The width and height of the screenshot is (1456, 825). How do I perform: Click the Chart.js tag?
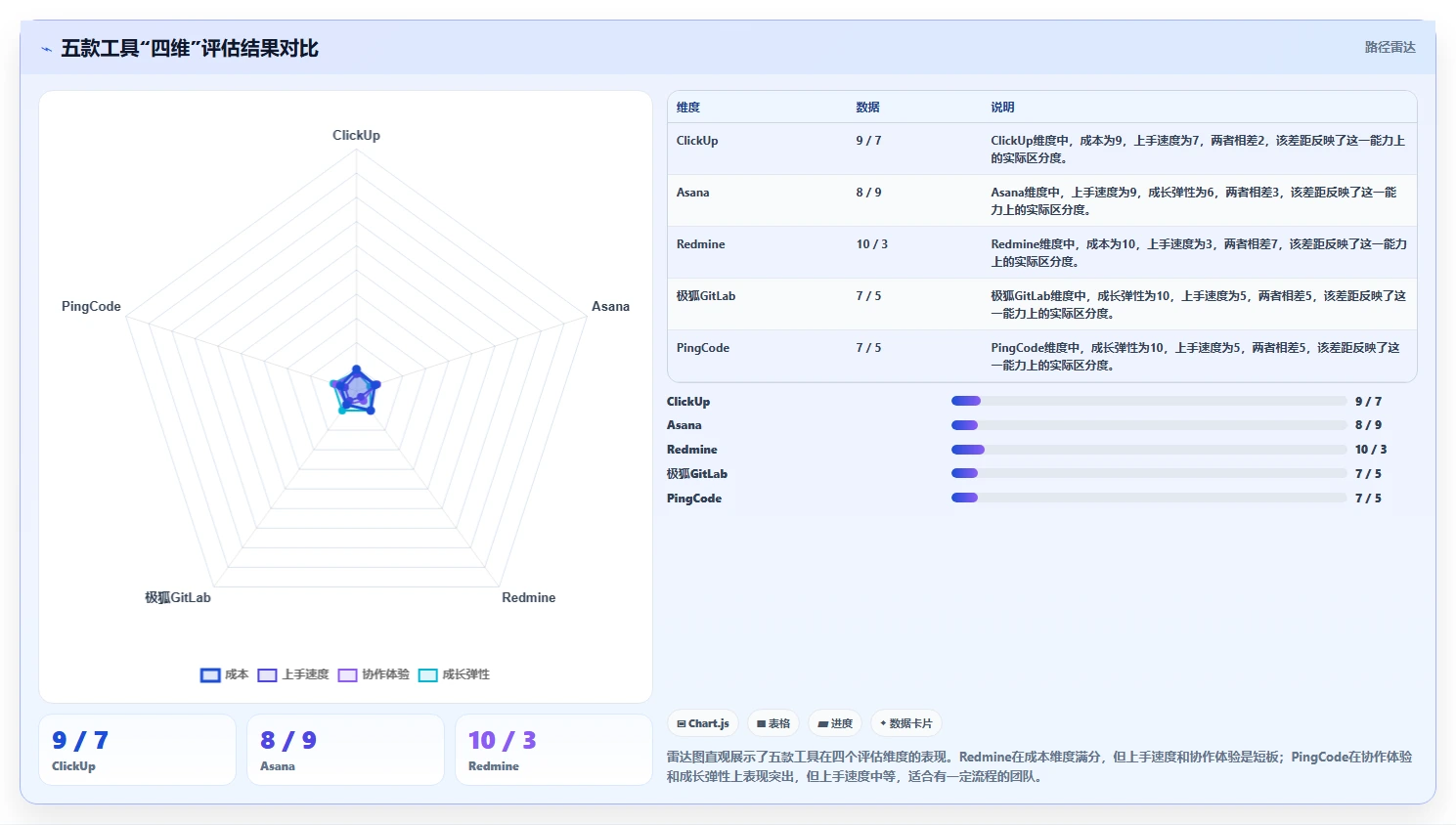[x=703, y=723]
